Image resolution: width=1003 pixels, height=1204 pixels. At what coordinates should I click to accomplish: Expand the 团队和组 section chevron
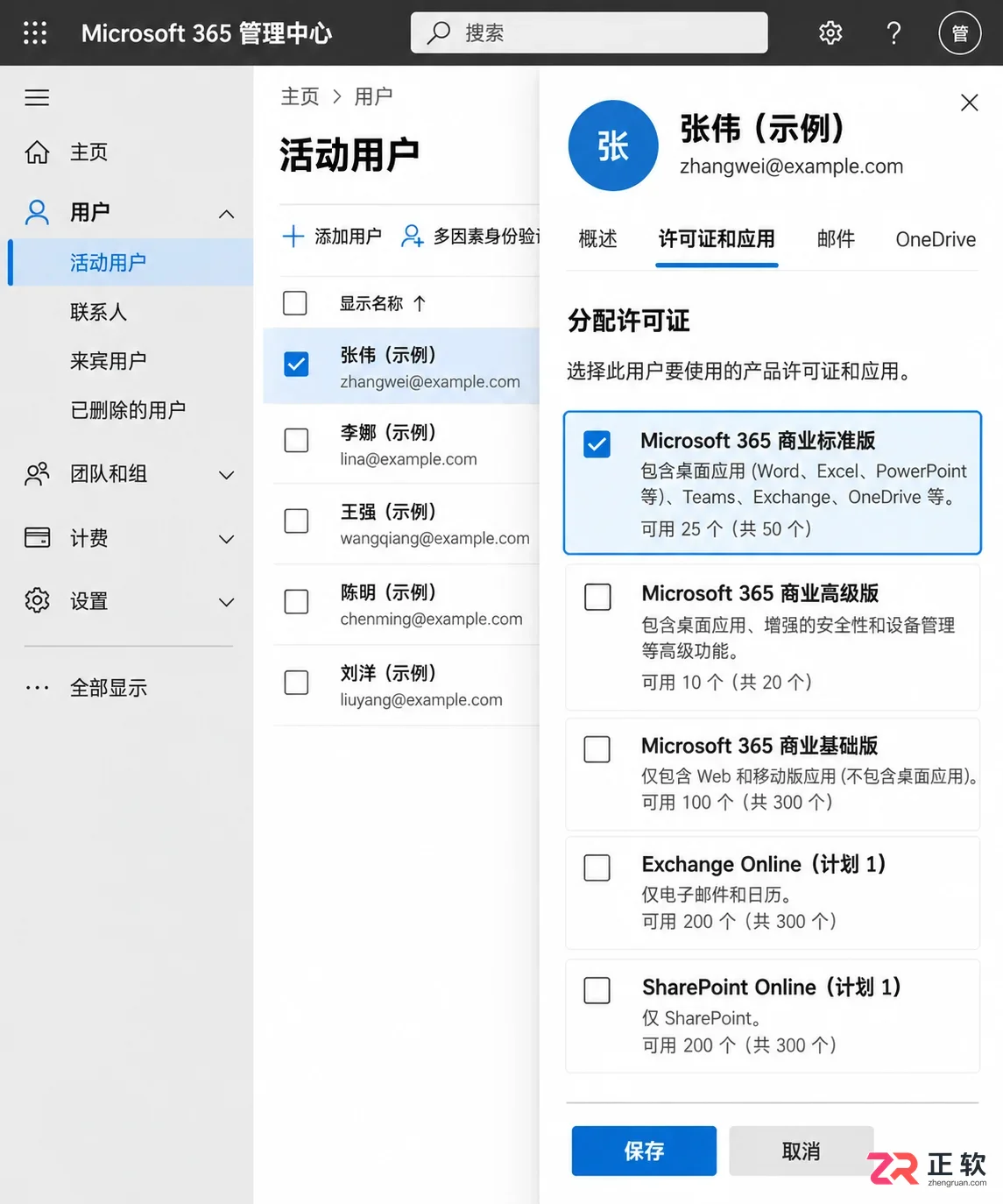[226, 475]
